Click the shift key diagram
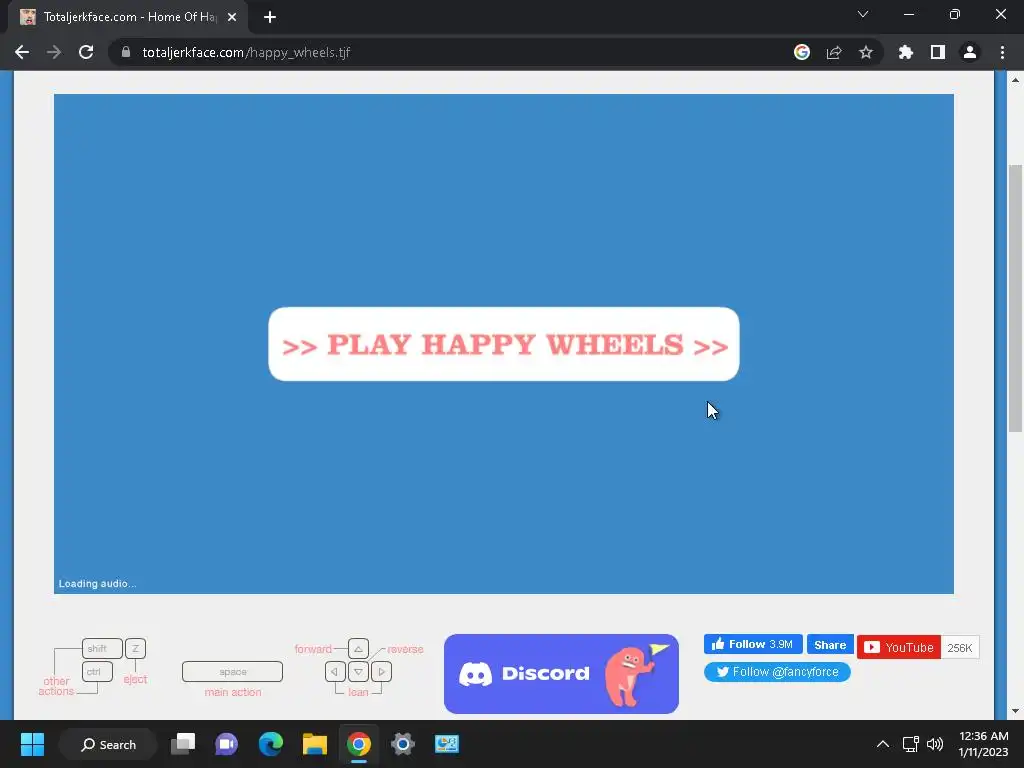This screenshot has height=768, width=1024. click(x=102, y=648)
